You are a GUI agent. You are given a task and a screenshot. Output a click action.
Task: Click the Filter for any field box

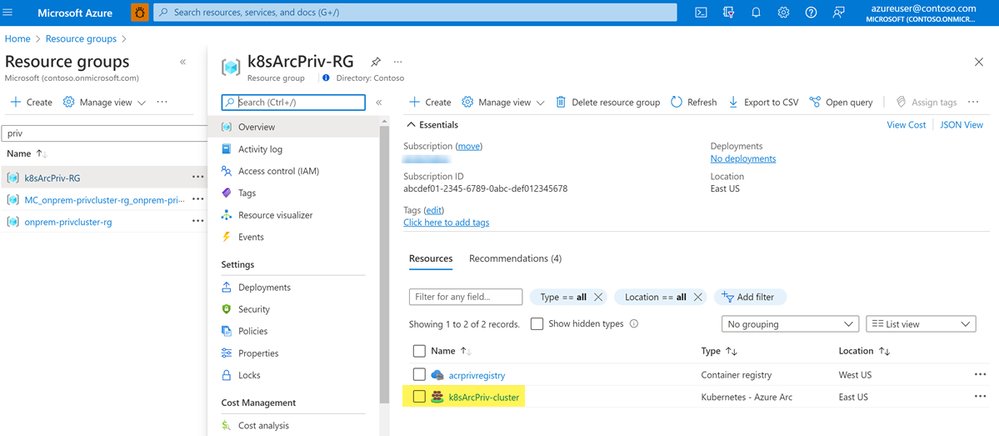466,297
